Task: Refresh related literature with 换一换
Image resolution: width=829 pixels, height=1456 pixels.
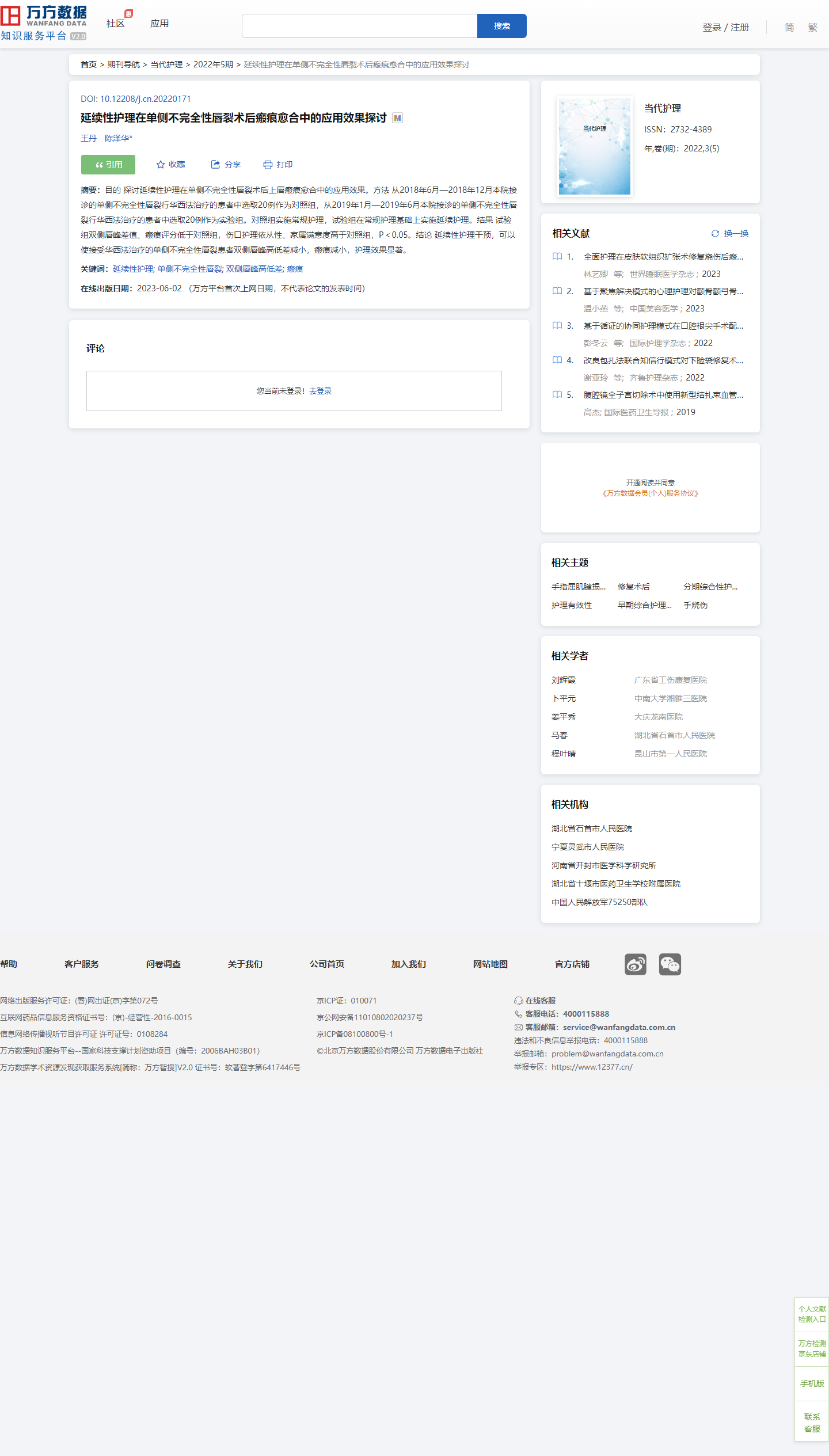Action: coord(729,233)
